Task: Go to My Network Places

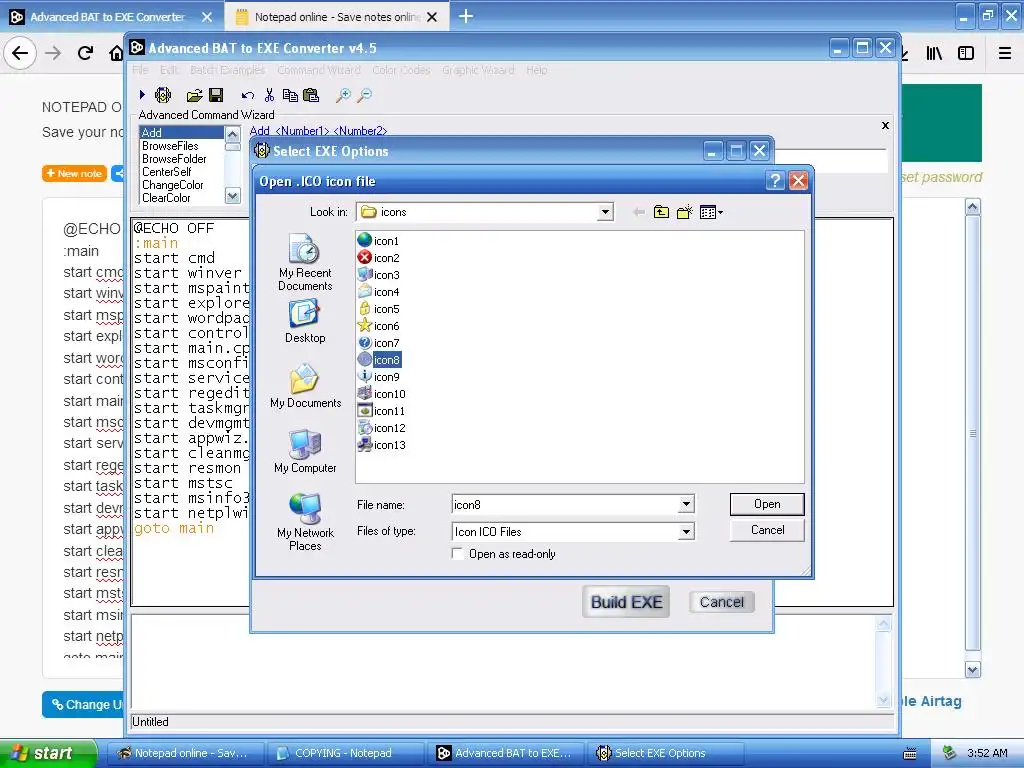Action: (x=305, y=522)
